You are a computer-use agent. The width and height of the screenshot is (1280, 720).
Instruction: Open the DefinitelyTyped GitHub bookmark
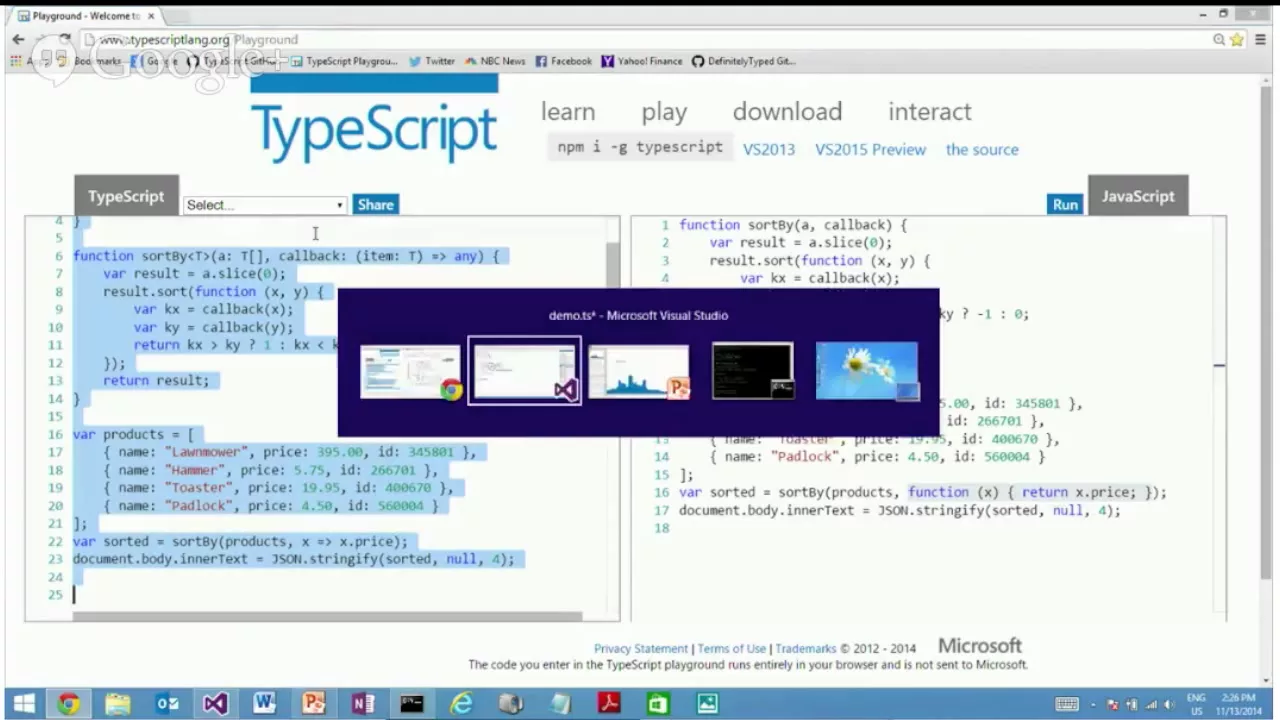(x=743, y=61)
